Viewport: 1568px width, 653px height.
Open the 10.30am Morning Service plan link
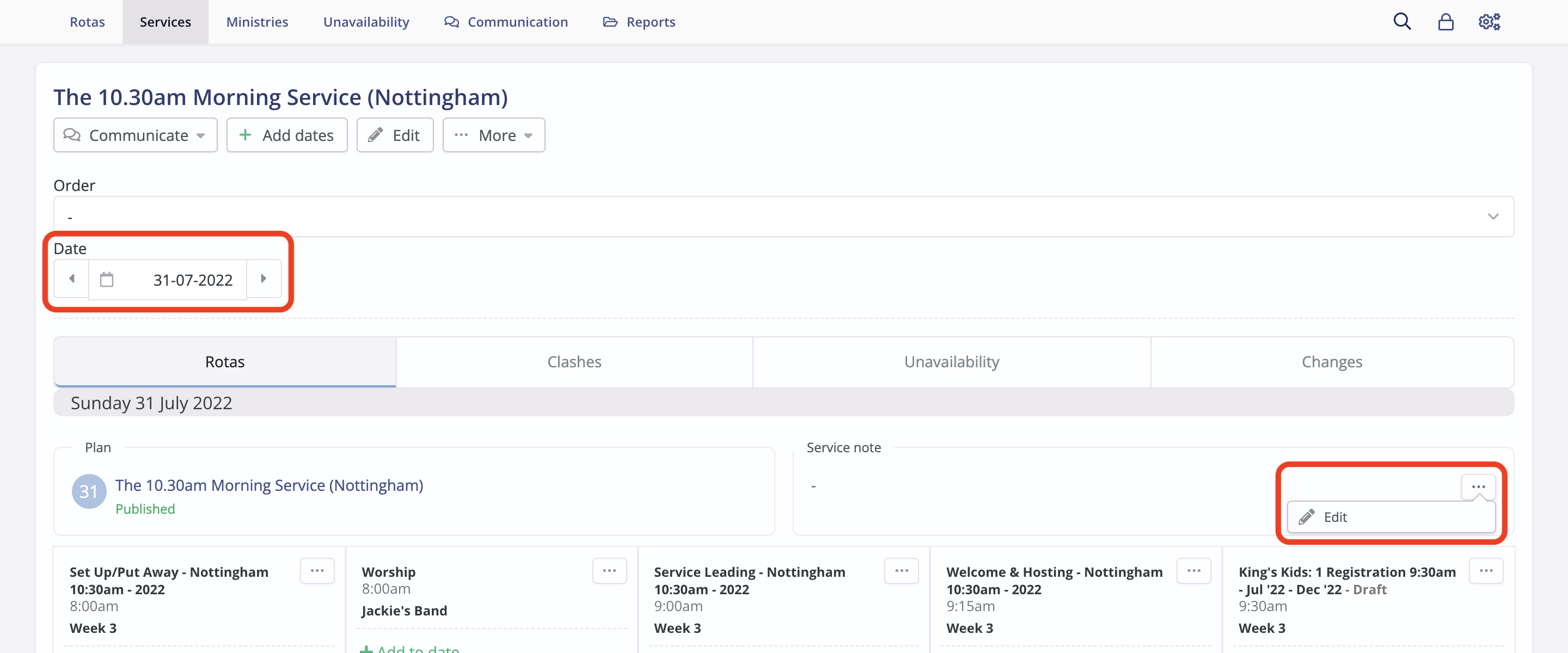[269, 485]
